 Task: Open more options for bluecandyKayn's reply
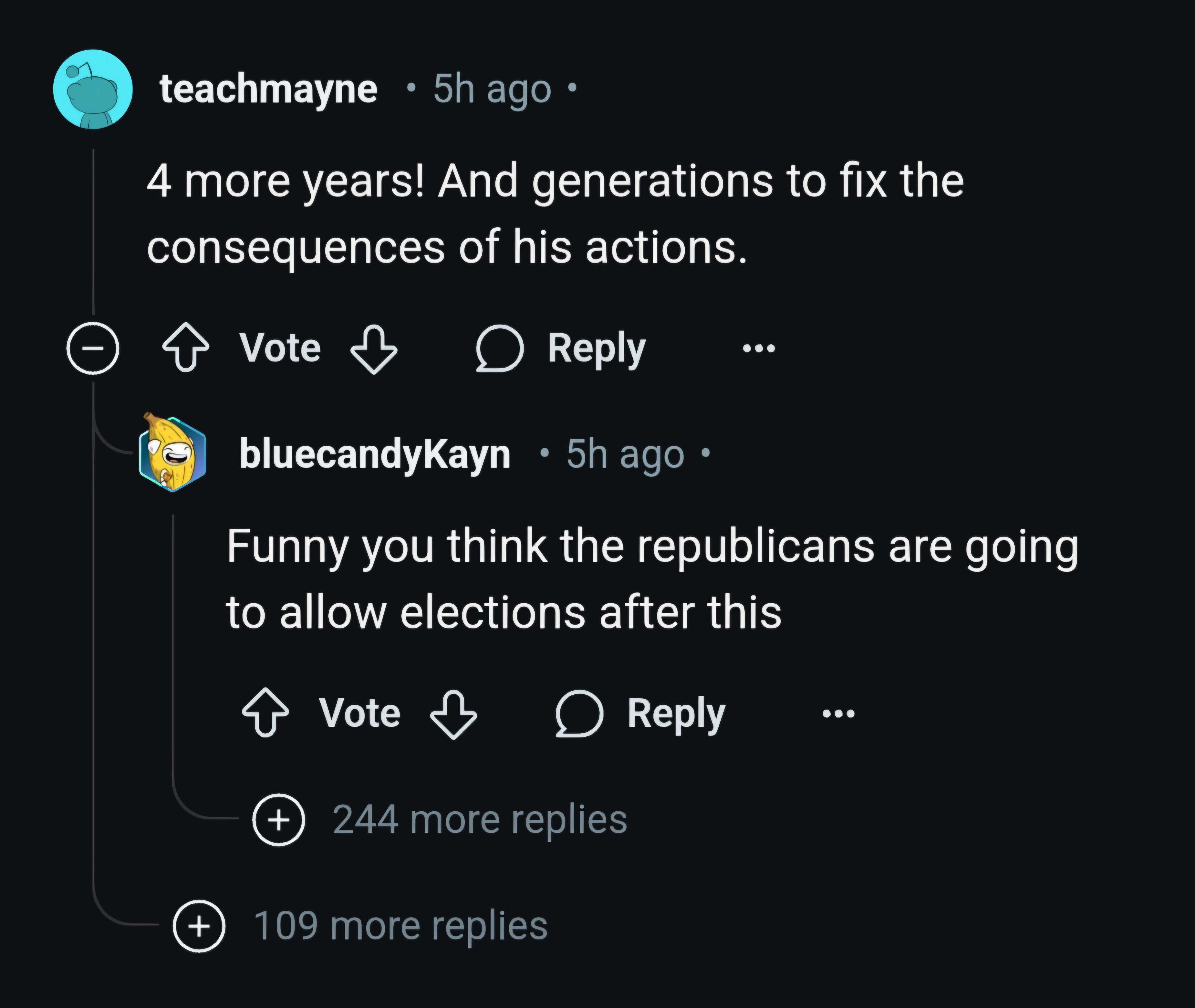[x=838, y=713]
